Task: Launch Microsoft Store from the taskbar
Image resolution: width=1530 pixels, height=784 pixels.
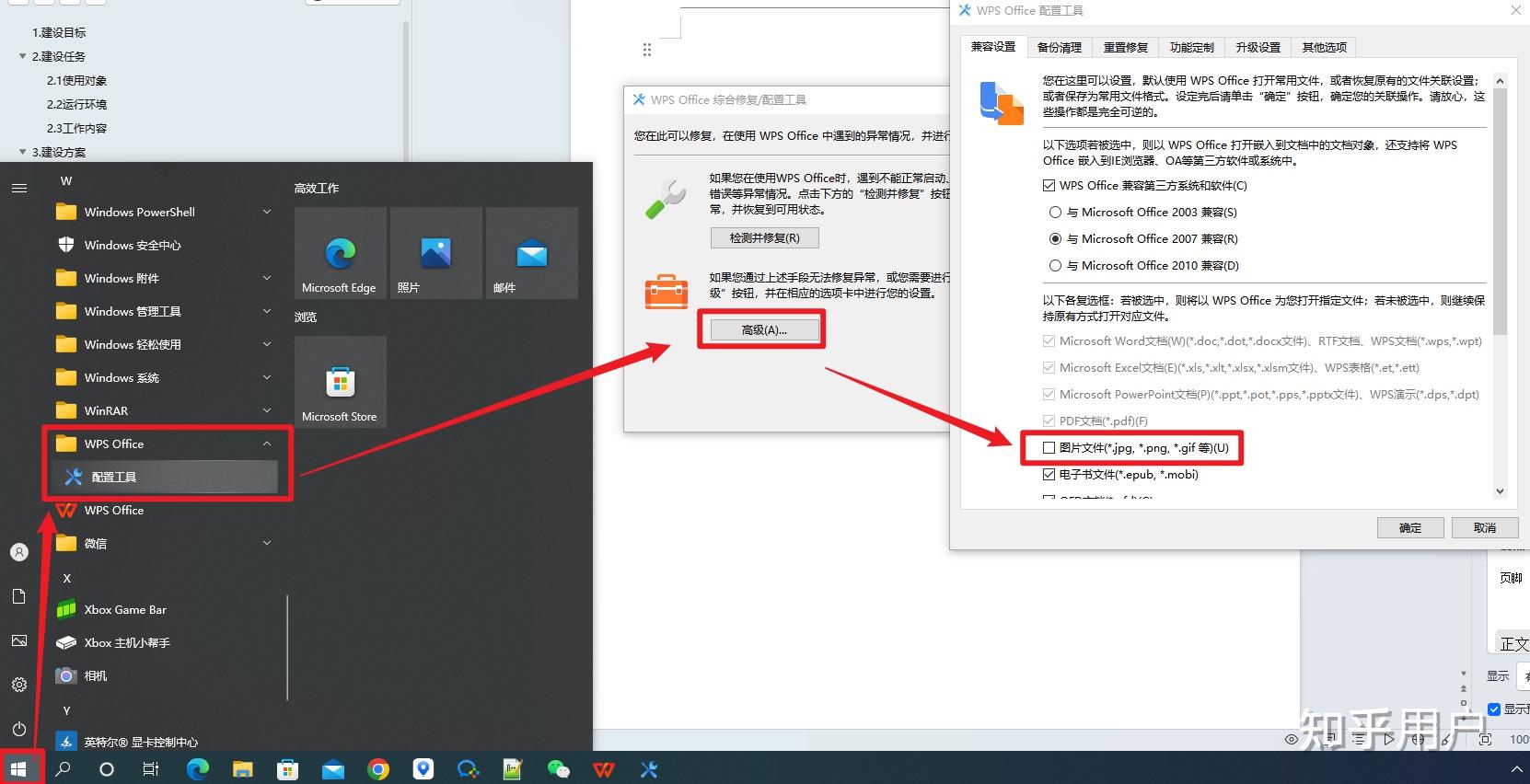Action: click(287, 768)
